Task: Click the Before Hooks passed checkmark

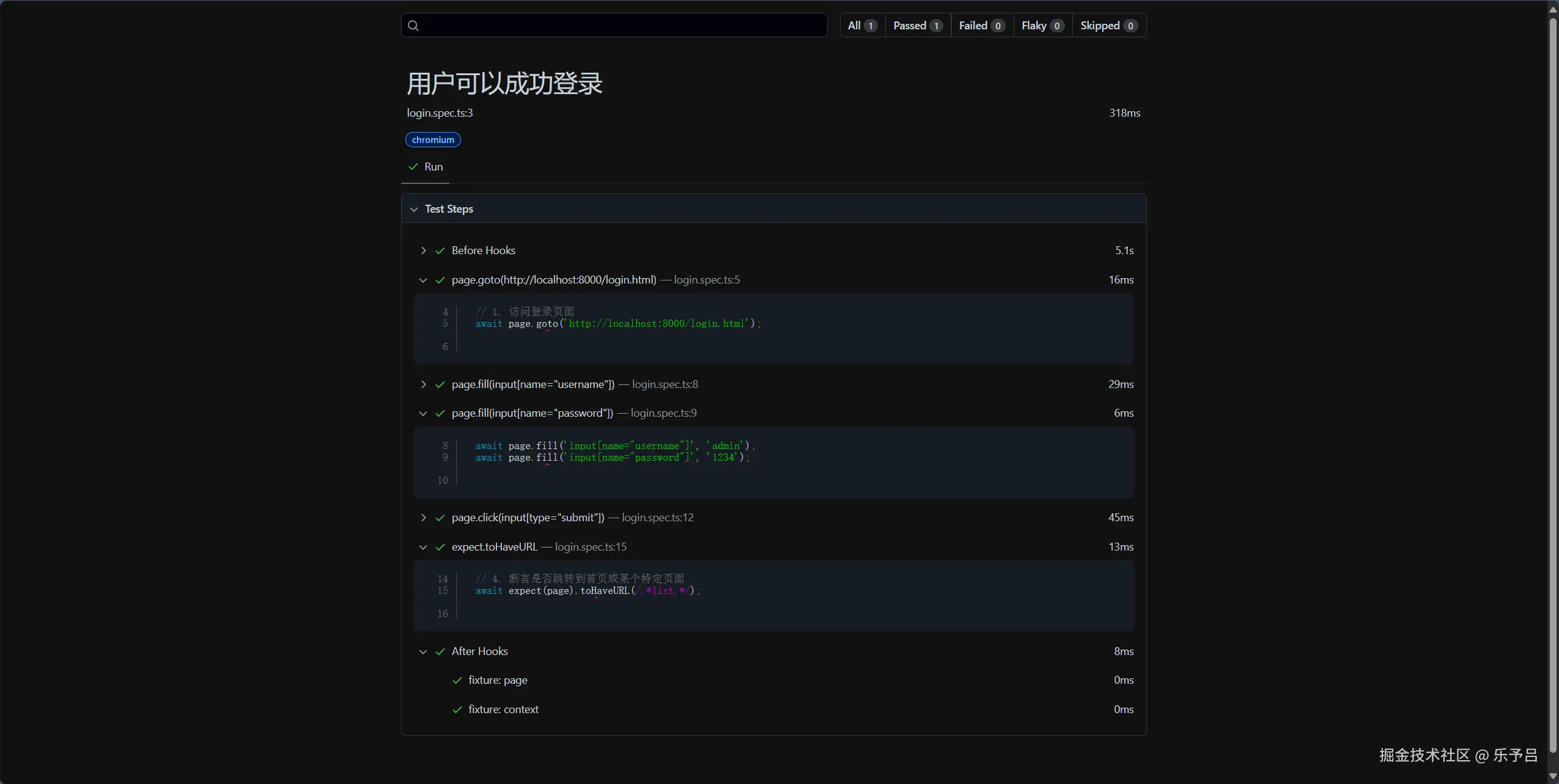Action: 440,251
